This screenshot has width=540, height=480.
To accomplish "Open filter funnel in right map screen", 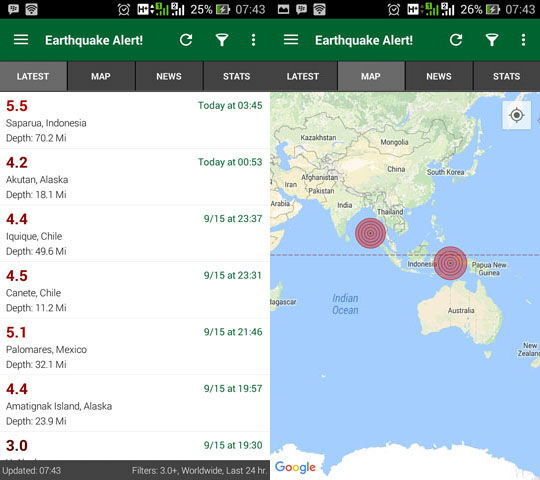I will point(492,40).
